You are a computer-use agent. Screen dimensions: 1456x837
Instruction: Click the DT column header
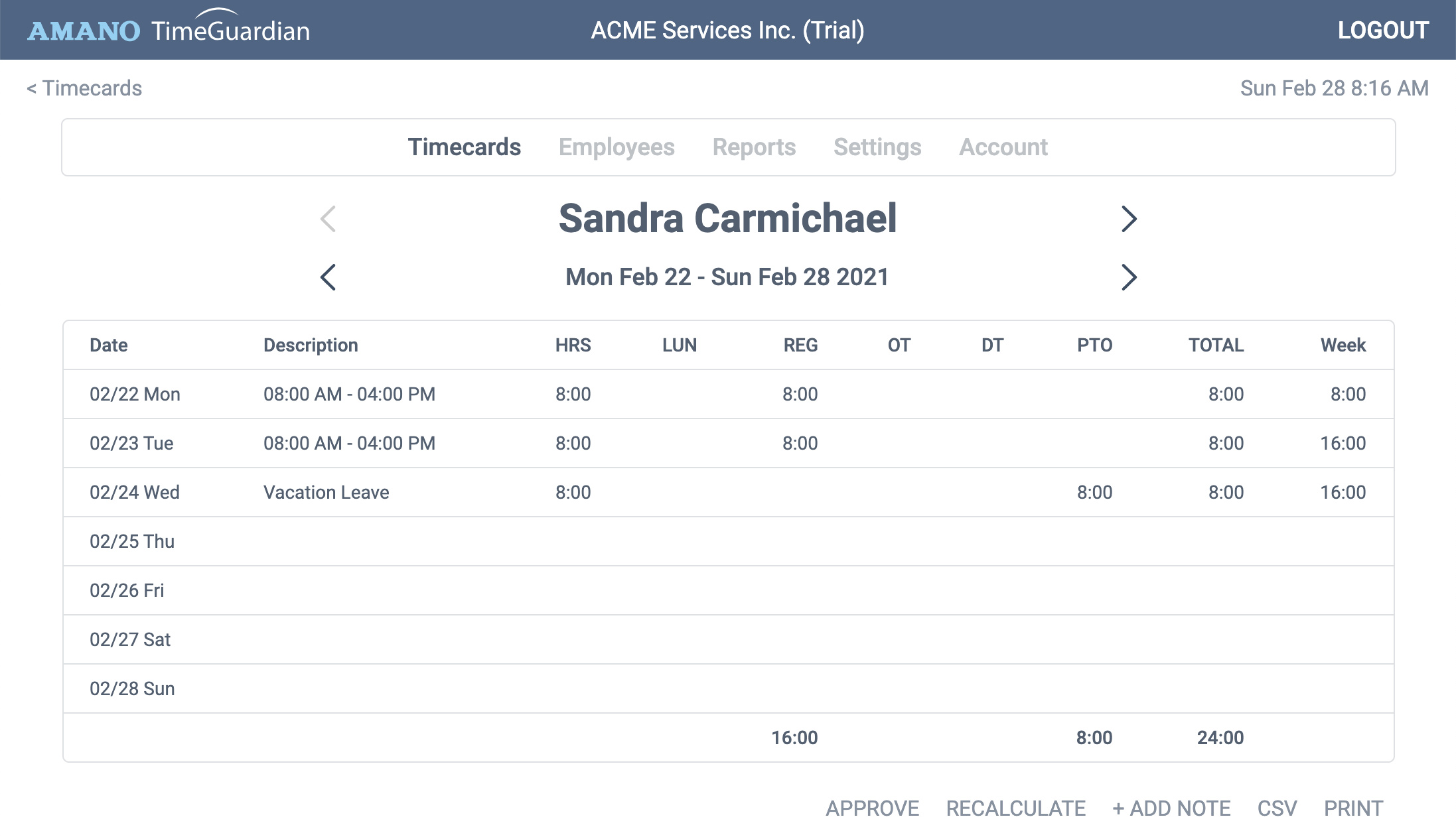[992, 345]
